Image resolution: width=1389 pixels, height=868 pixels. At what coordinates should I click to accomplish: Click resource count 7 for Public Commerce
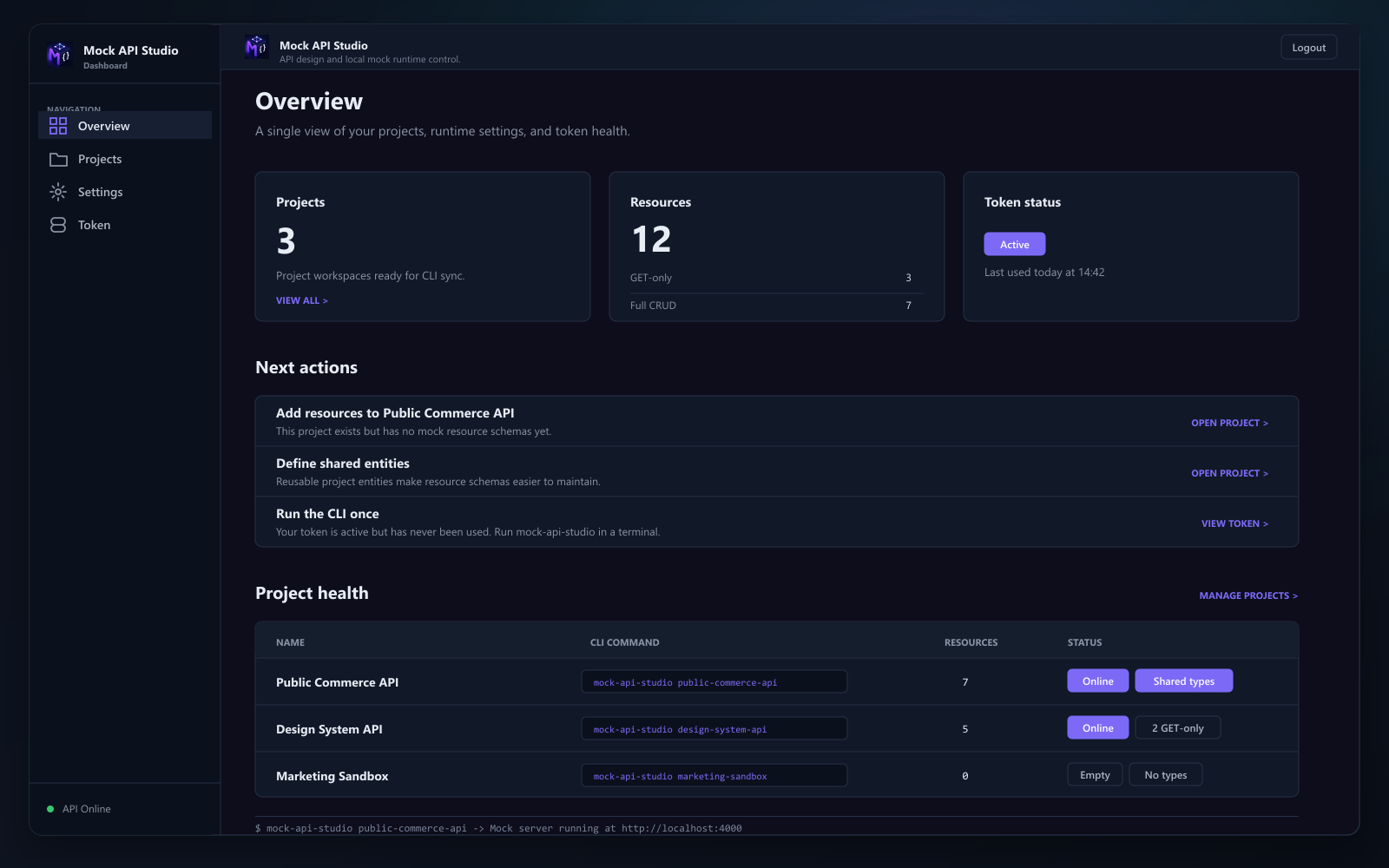[964, 682]
